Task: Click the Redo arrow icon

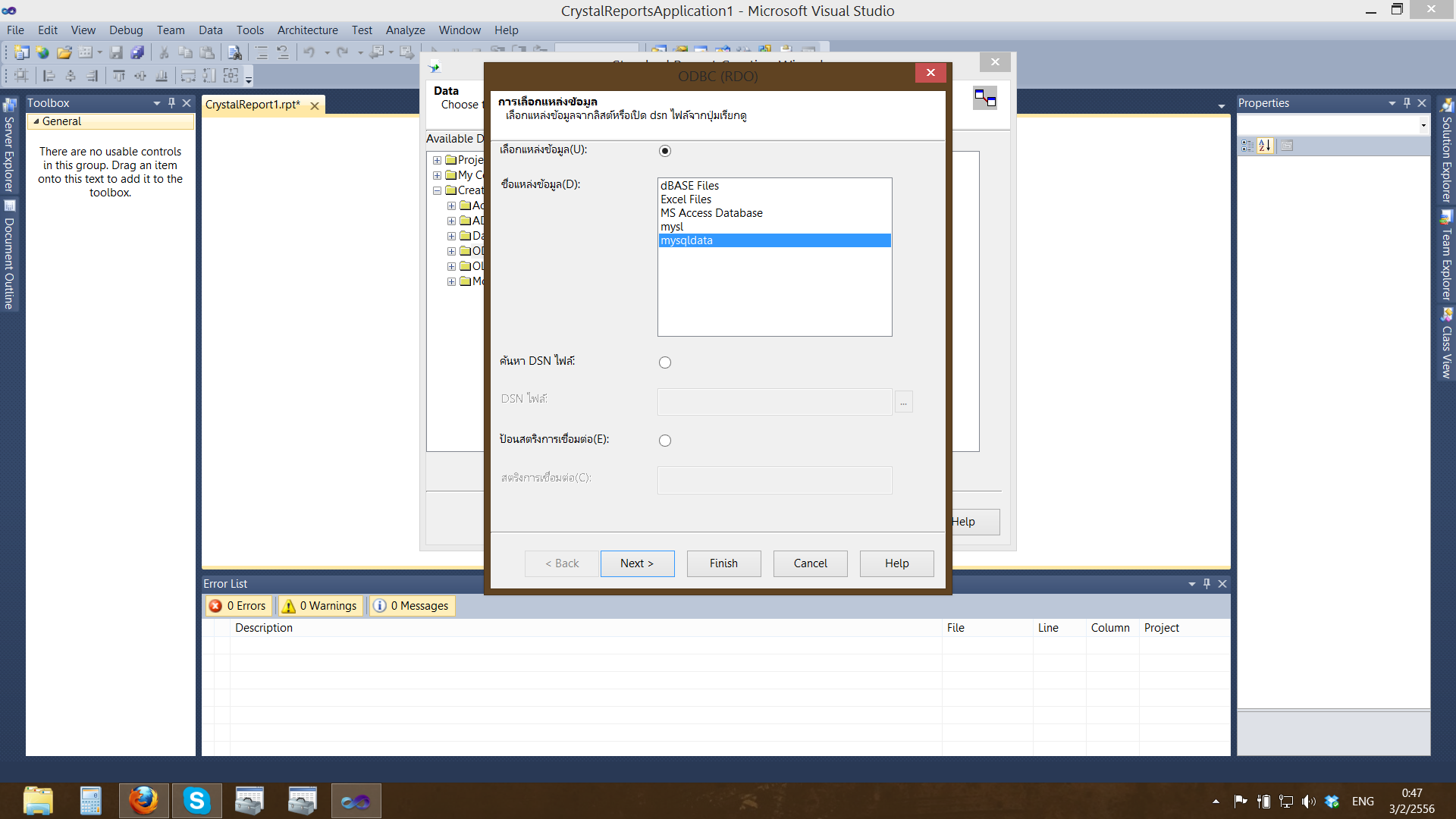Action: 343,52
